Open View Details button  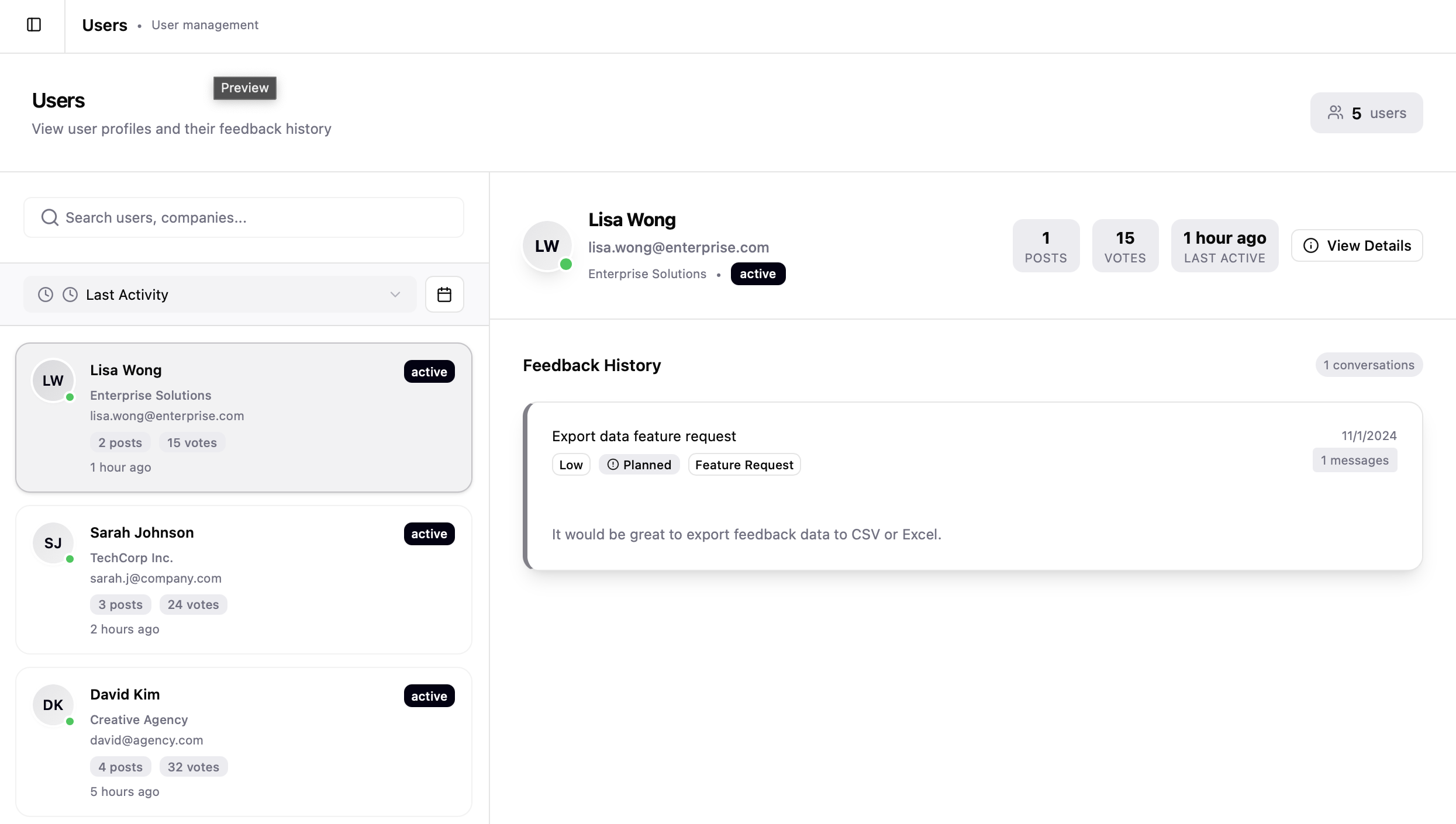tap(1357, 245)
